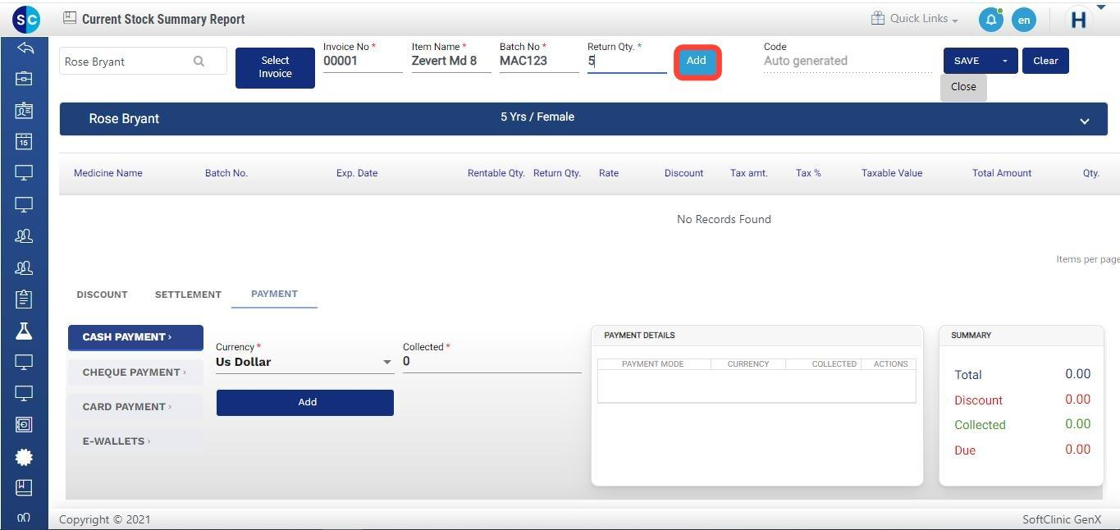This screenshot has height=530, width=1120.
Task: Click the search magnifier in patient field
Action: (199, 62)
